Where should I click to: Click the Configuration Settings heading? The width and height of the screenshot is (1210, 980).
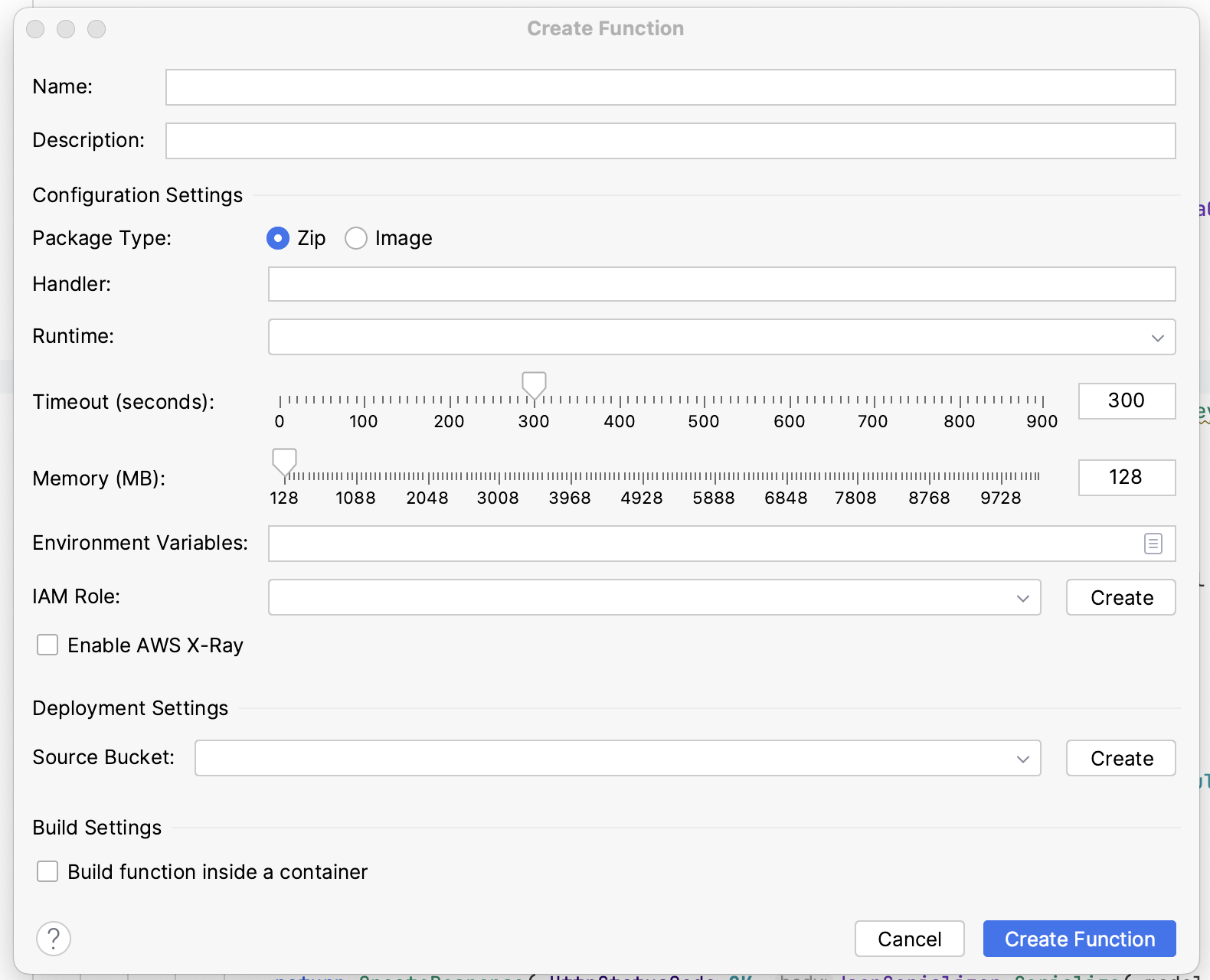click(x=137, y=195)
